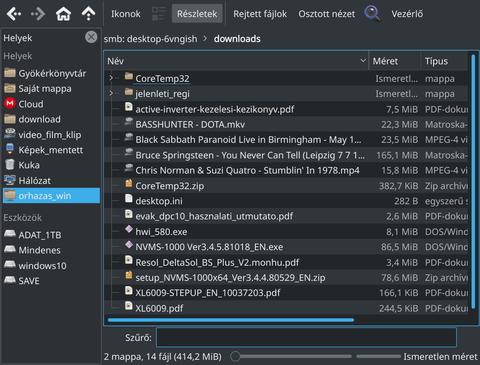Open video_film_klip place
The width and height of the screenshot is (480, 365).
[x=51, y=134]
